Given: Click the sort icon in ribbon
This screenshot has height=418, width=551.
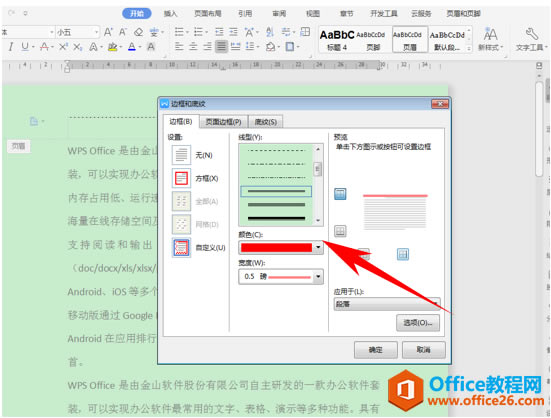Looking at the screenshot, I should (x=270, y=32).
